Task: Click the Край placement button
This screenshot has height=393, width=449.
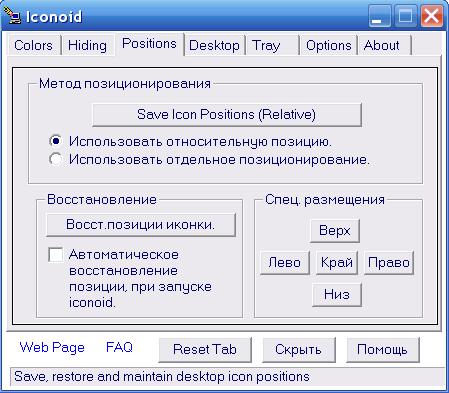Action: click(337, 263)
